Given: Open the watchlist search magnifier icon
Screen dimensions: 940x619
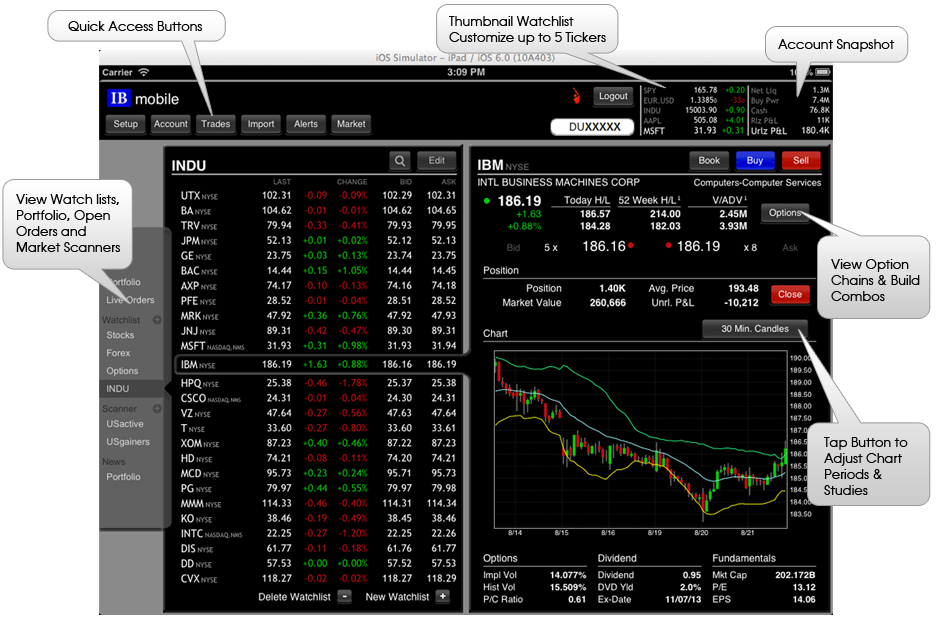Looking at the screenshot, I should pyautogui.click(x=400, y=161).
